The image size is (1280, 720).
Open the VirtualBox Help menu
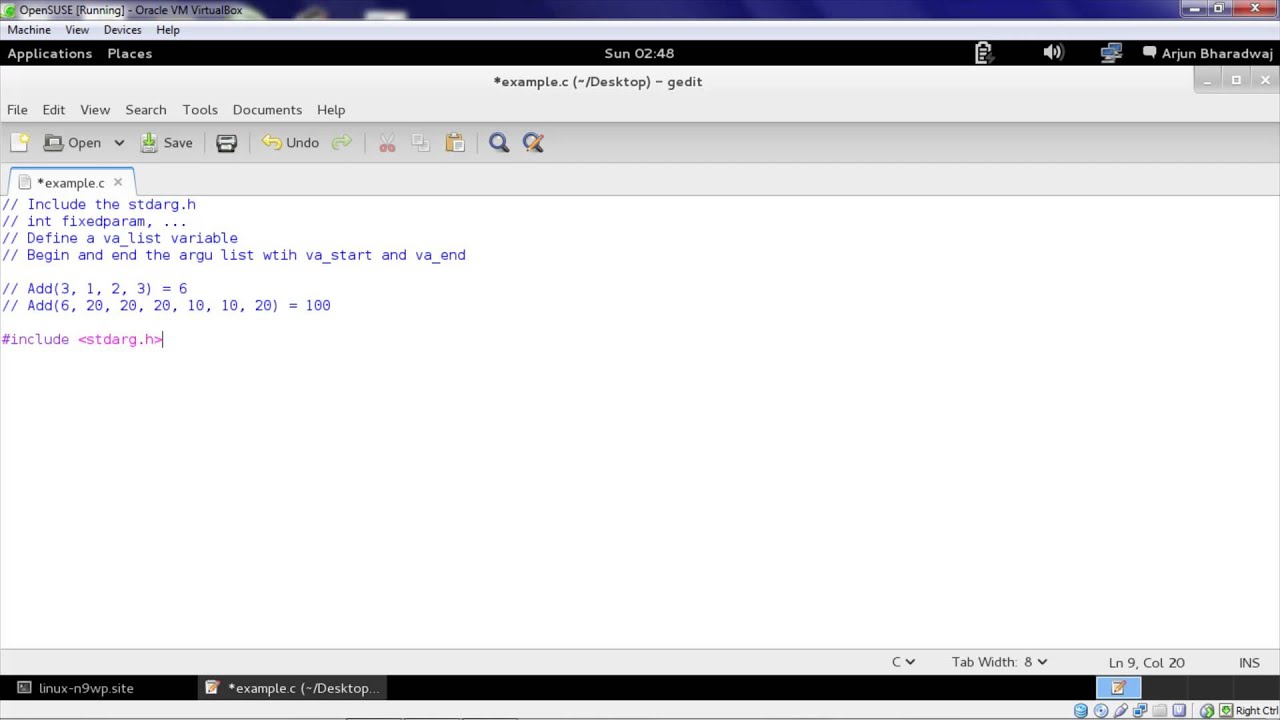(x=168, y=30)
